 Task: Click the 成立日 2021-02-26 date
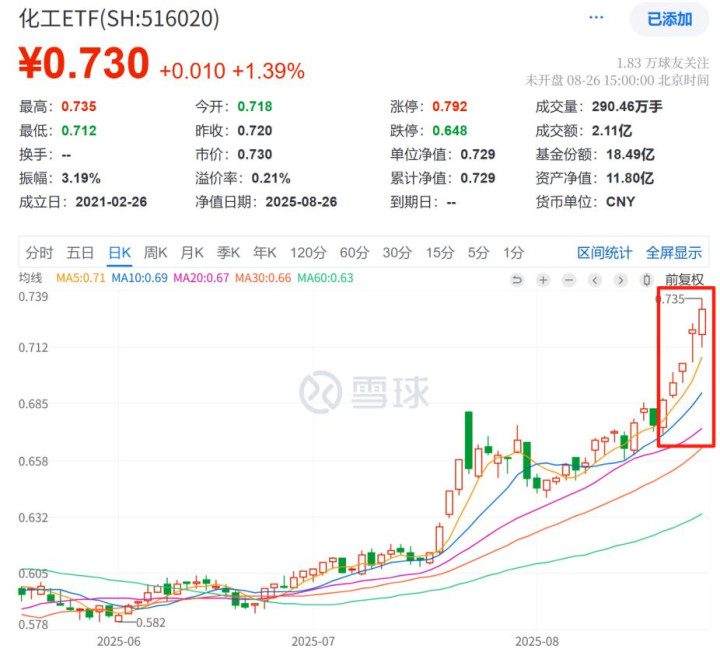point(111,202)
